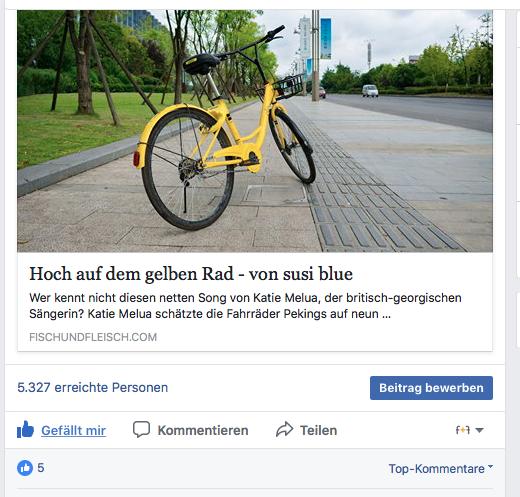Image resolution: width=520 pixels, height=497 pixels.
Task: Click the blue like reaction icon
Action: 25,468
